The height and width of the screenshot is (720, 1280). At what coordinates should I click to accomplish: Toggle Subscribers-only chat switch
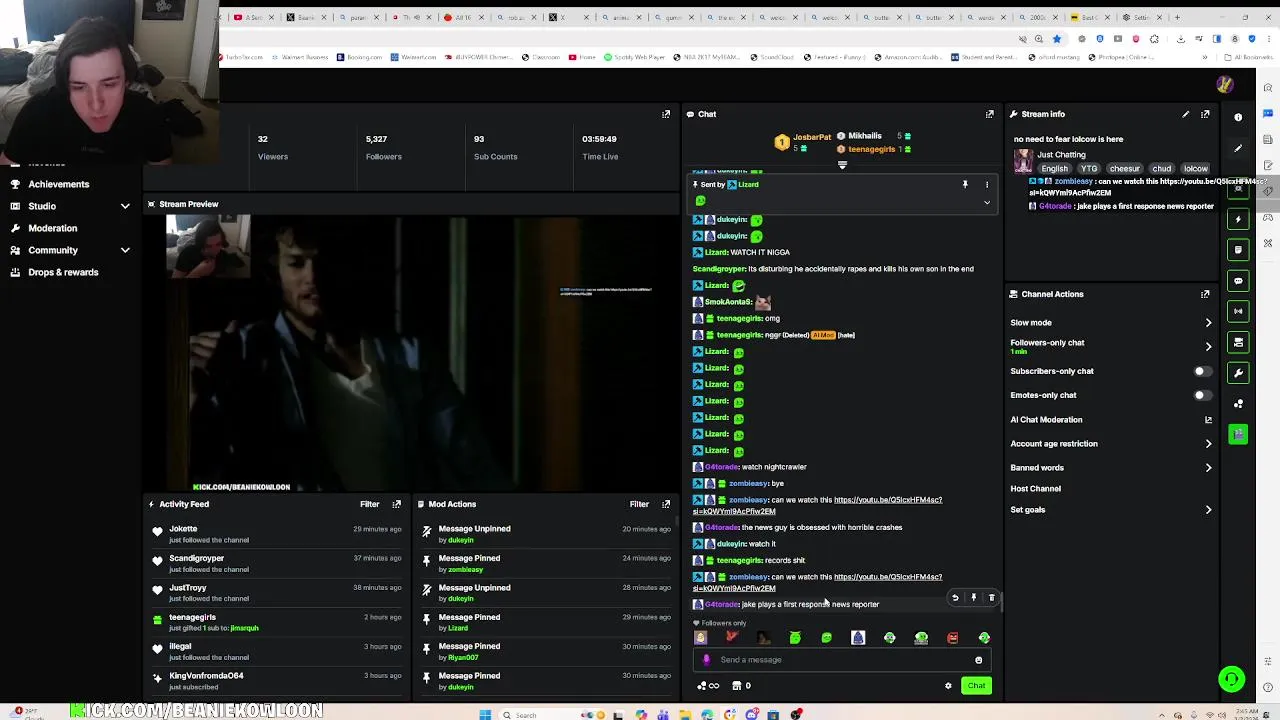[1203, 371]
